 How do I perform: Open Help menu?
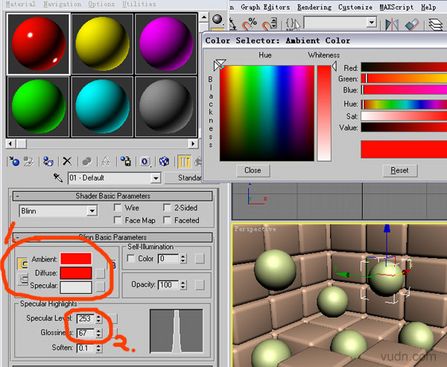(x=428, y=7)
